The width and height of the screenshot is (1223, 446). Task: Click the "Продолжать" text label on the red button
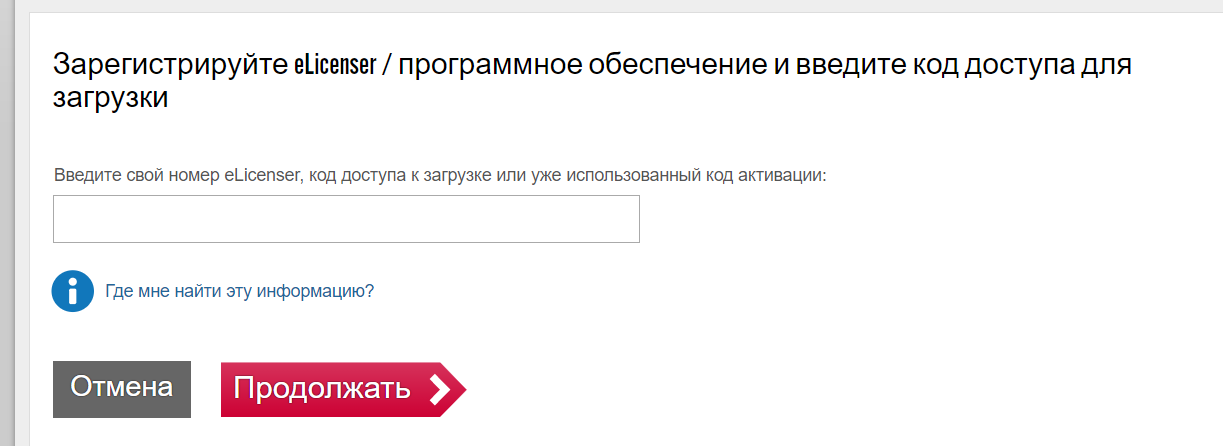322,389
